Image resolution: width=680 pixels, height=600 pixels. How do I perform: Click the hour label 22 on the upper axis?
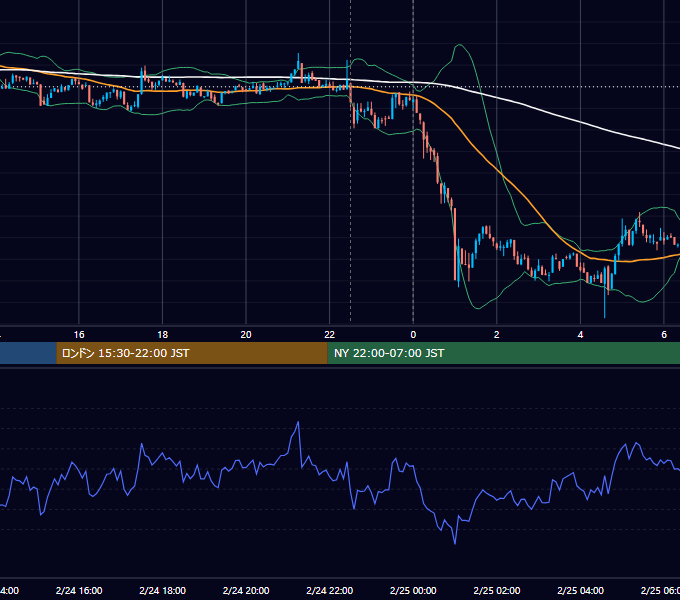330,335
